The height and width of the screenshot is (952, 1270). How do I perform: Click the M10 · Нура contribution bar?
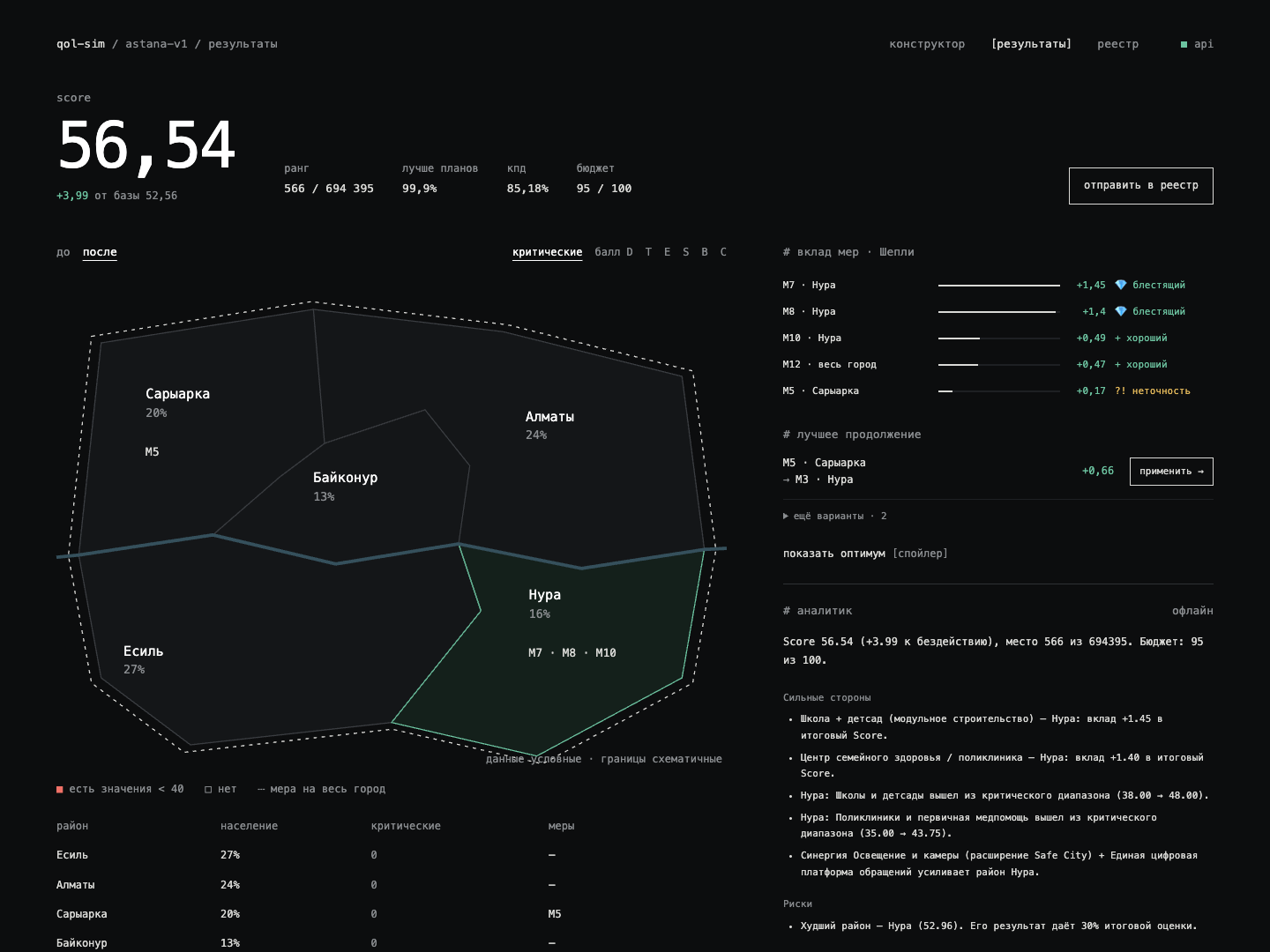click(x=999, y=338)
